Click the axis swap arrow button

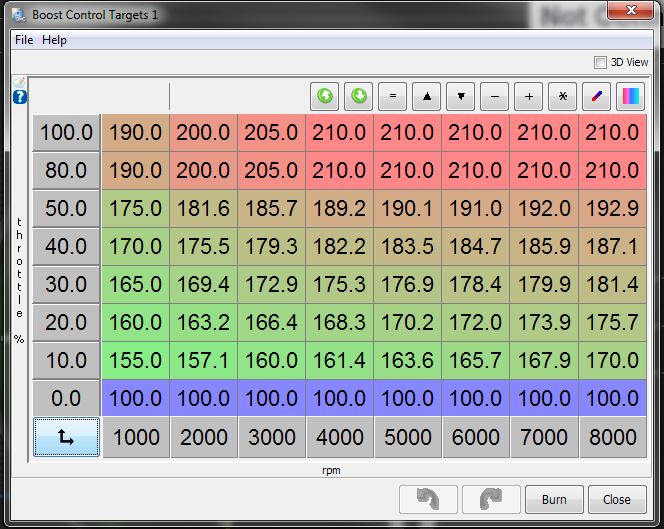pyautogui.click(x=66, y=437)
